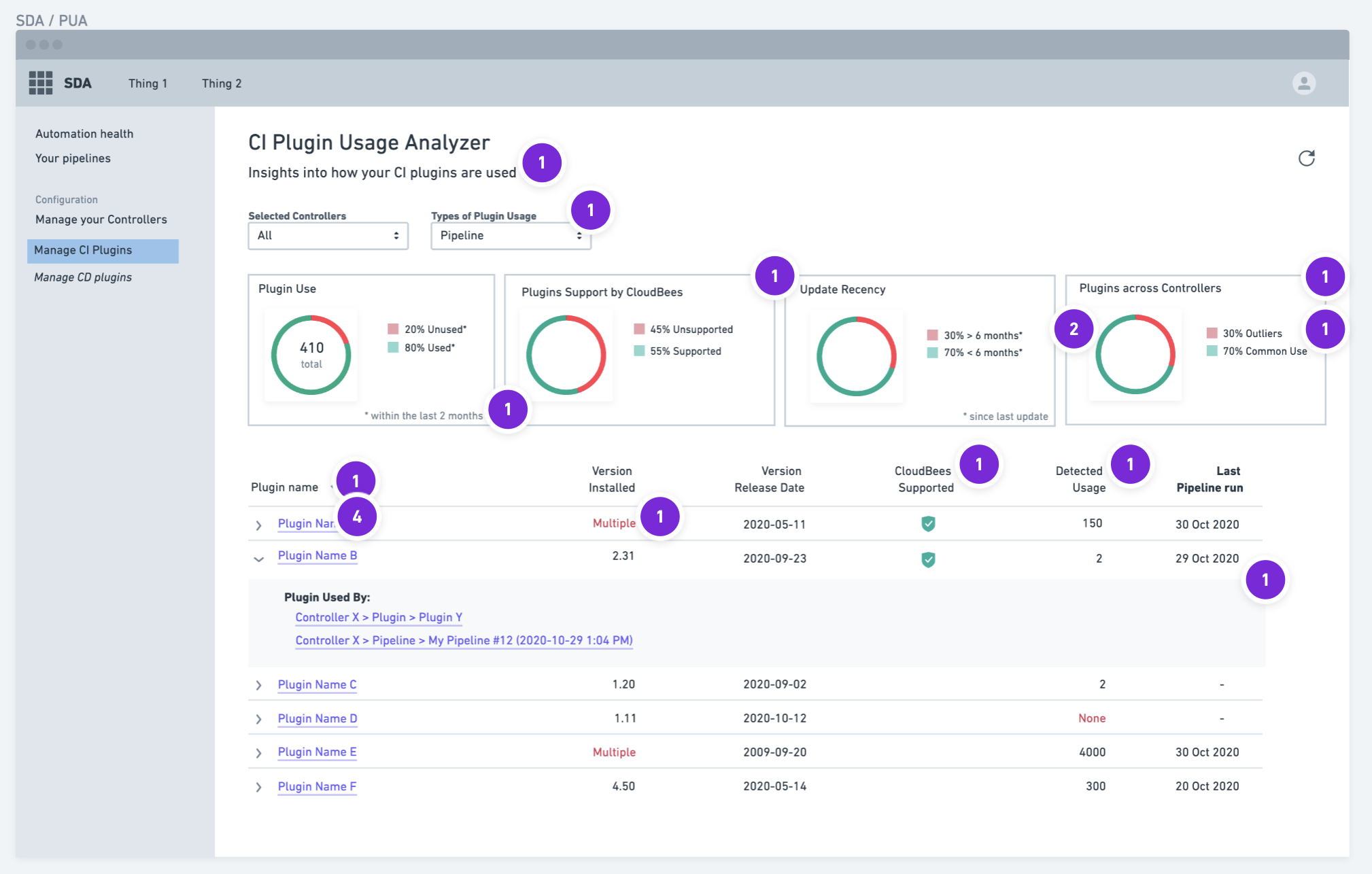Expand the first plugin row dated 2020-05-11
1372x874 pixels.
click(258, 525)
